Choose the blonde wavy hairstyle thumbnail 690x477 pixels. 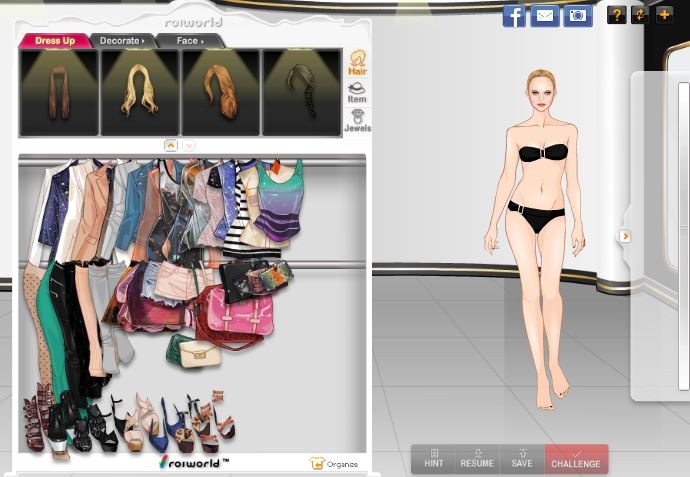(139, 92)
